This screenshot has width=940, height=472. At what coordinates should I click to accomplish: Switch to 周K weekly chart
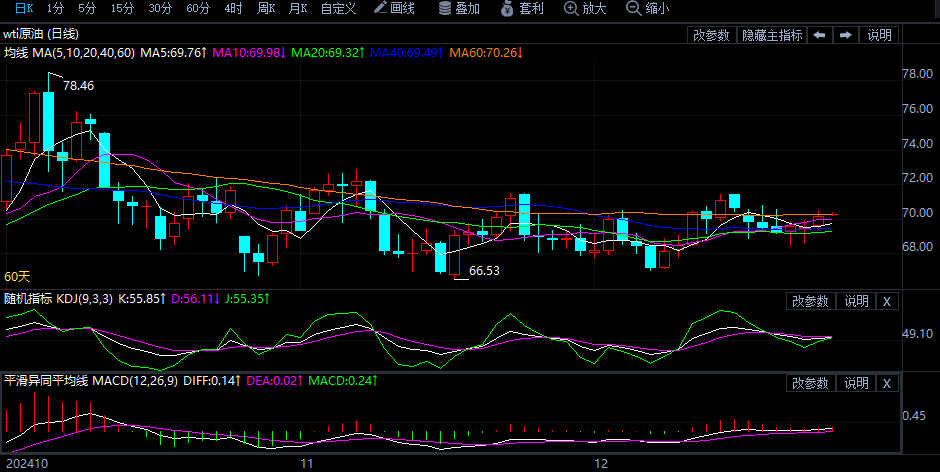265,8
